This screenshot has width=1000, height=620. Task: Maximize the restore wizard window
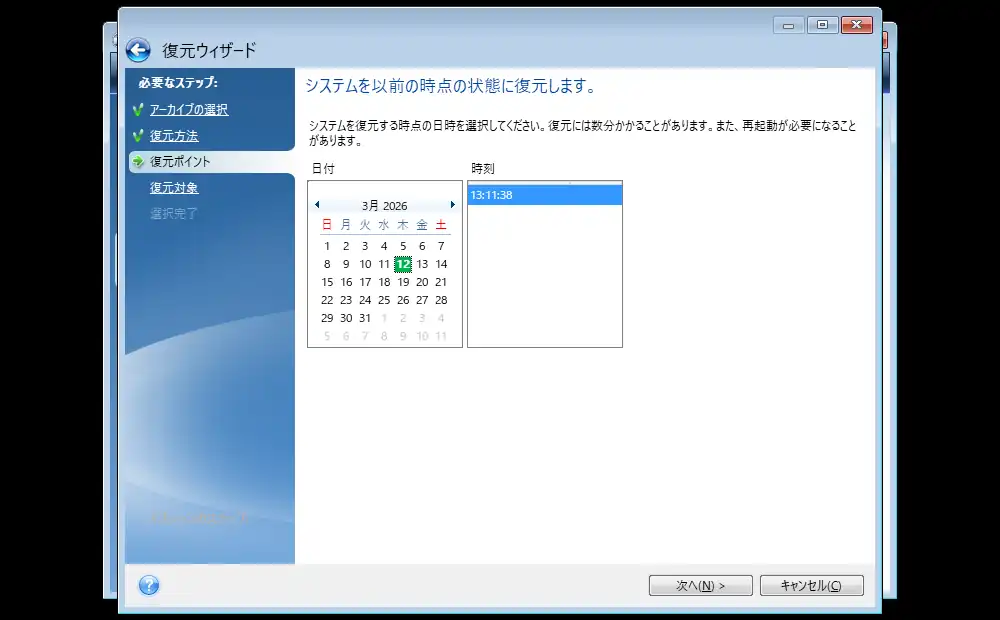(x=822, y=26)
